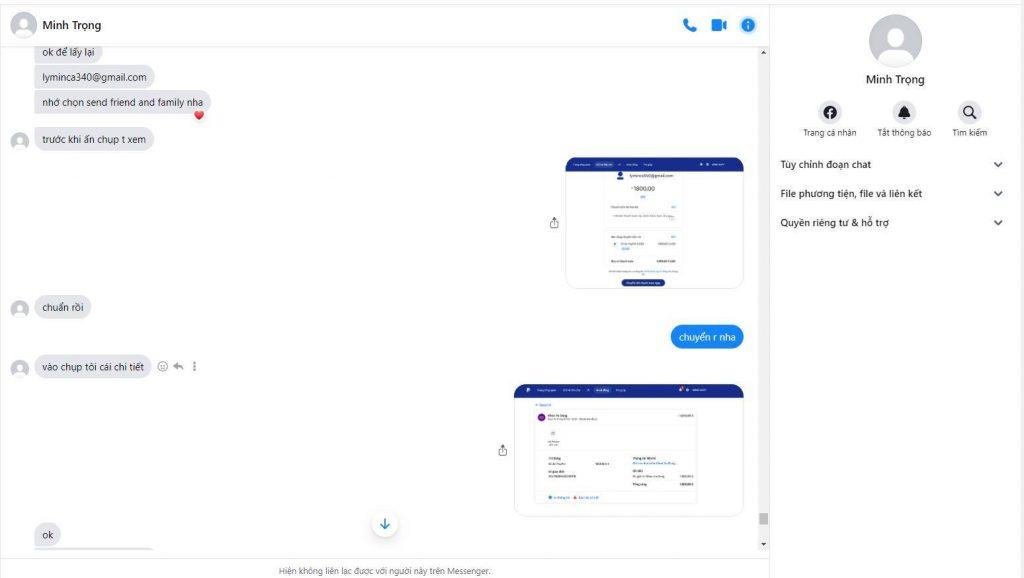The width and height of the screenshot is (1024, 578).
Task: Open more options for 'vào chụp tôi cái chi tiết'
Action: (194, 367)
